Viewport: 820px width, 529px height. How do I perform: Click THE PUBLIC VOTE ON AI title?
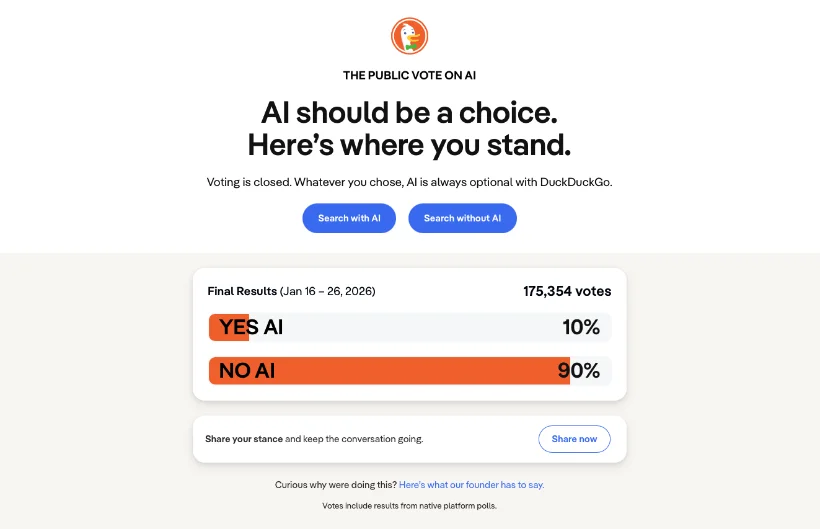click(x=409, y=75)
